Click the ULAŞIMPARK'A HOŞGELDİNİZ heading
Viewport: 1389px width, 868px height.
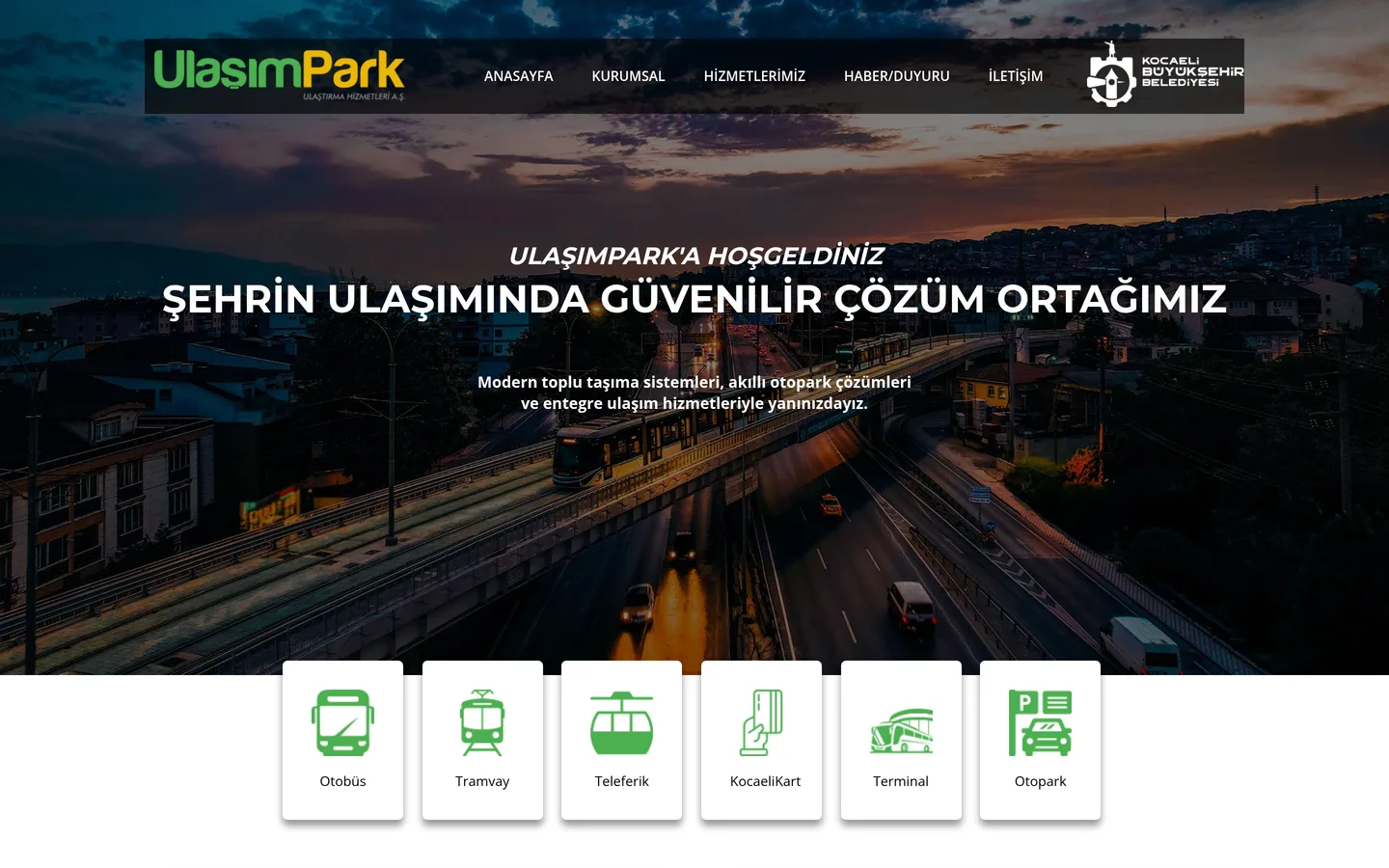point(695,256)
